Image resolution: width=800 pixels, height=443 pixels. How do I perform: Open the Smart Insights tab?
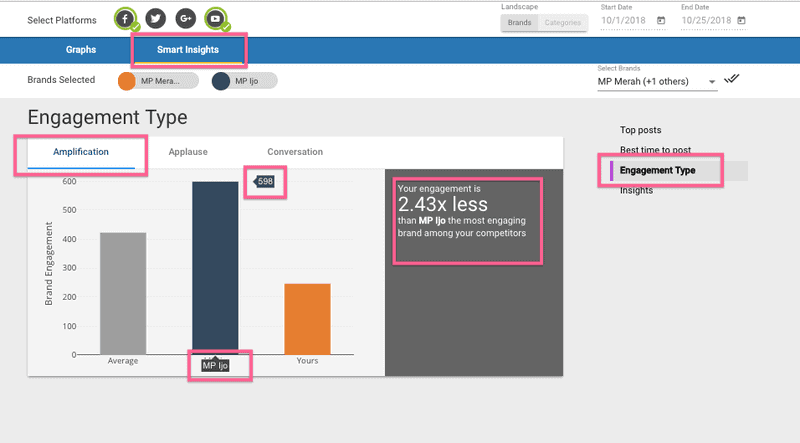tap(188, 49)
